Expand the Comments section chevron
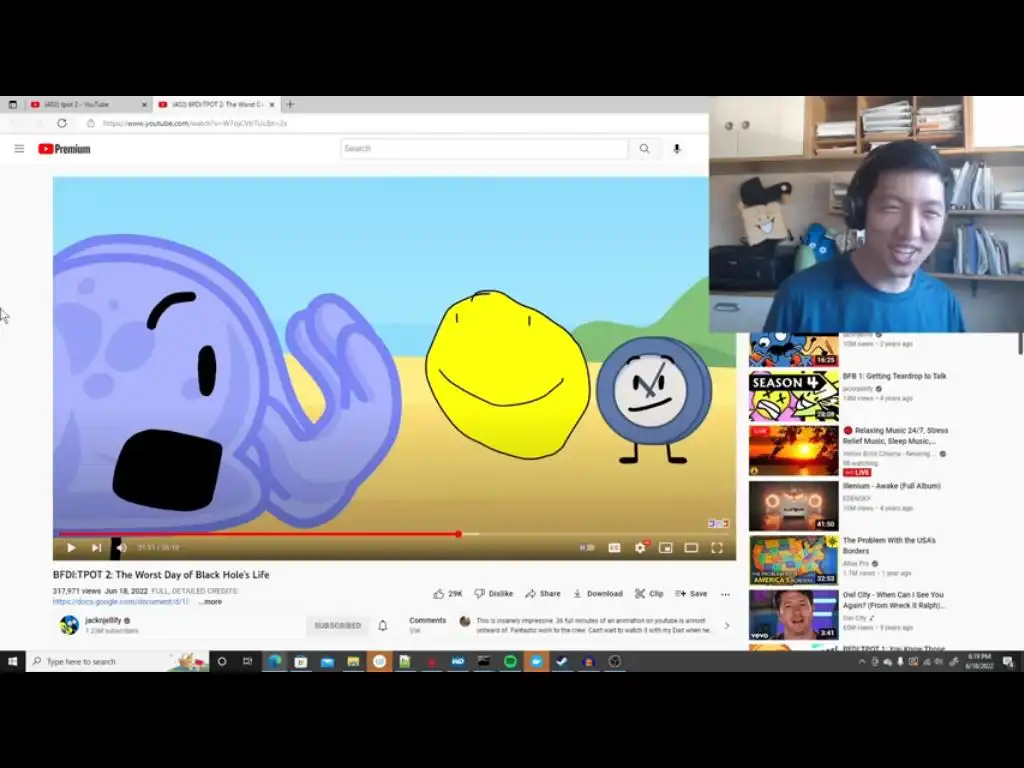 coord(727,626)
